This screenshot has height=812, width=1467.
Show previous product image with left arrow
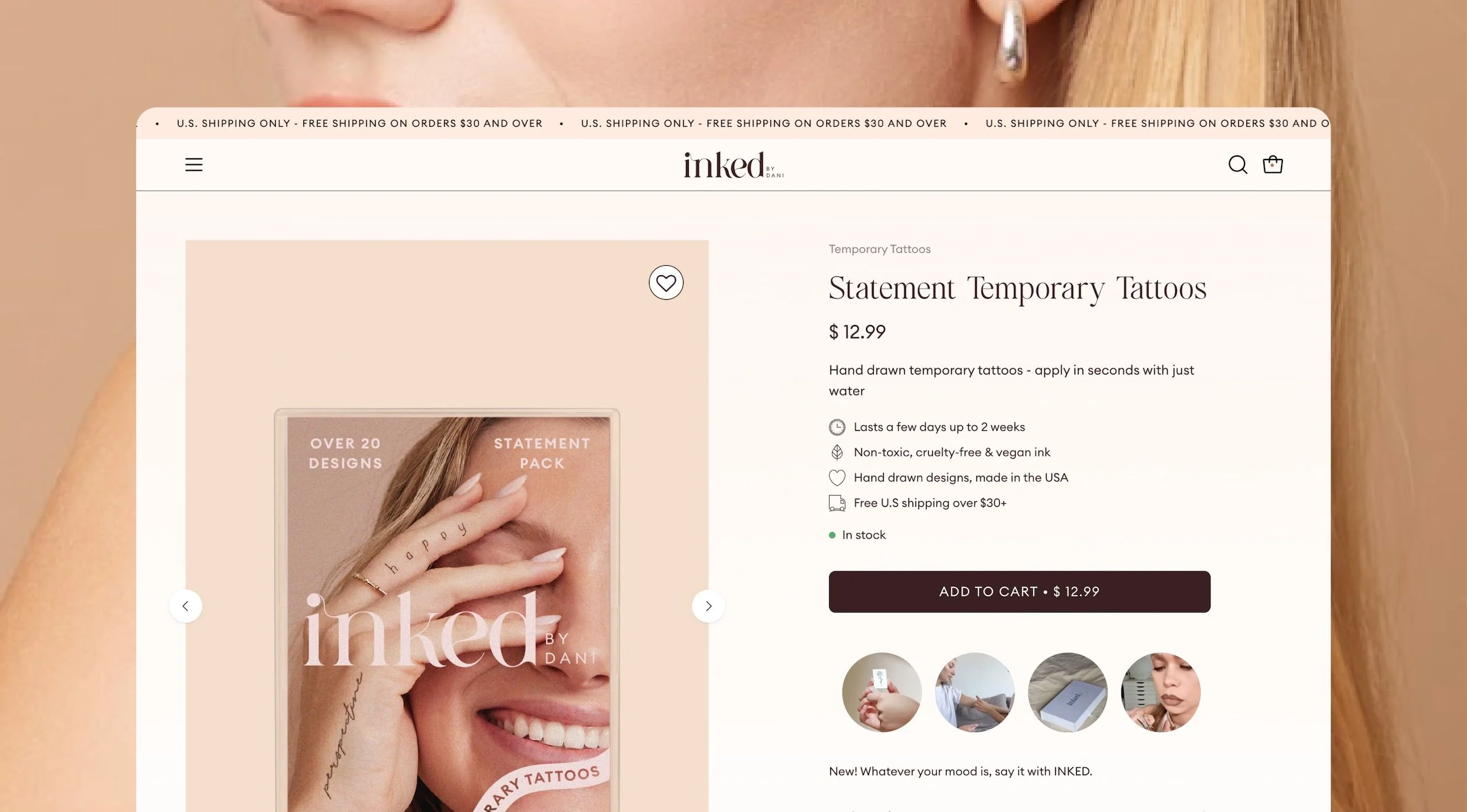coord(185,606)
